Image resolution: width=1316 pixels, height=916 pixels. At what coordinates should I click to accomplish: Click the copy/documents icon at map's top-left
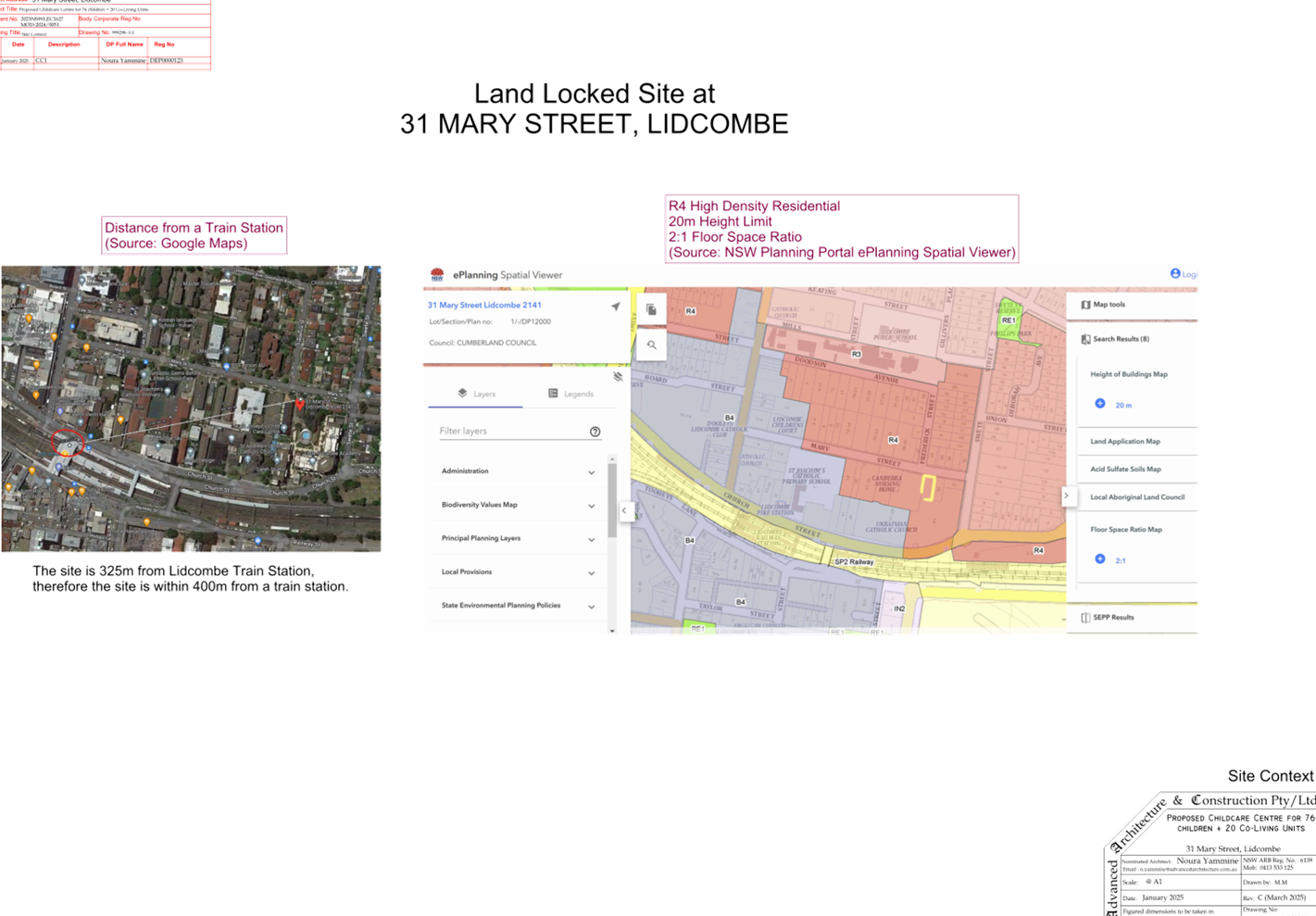coord(652,310)
